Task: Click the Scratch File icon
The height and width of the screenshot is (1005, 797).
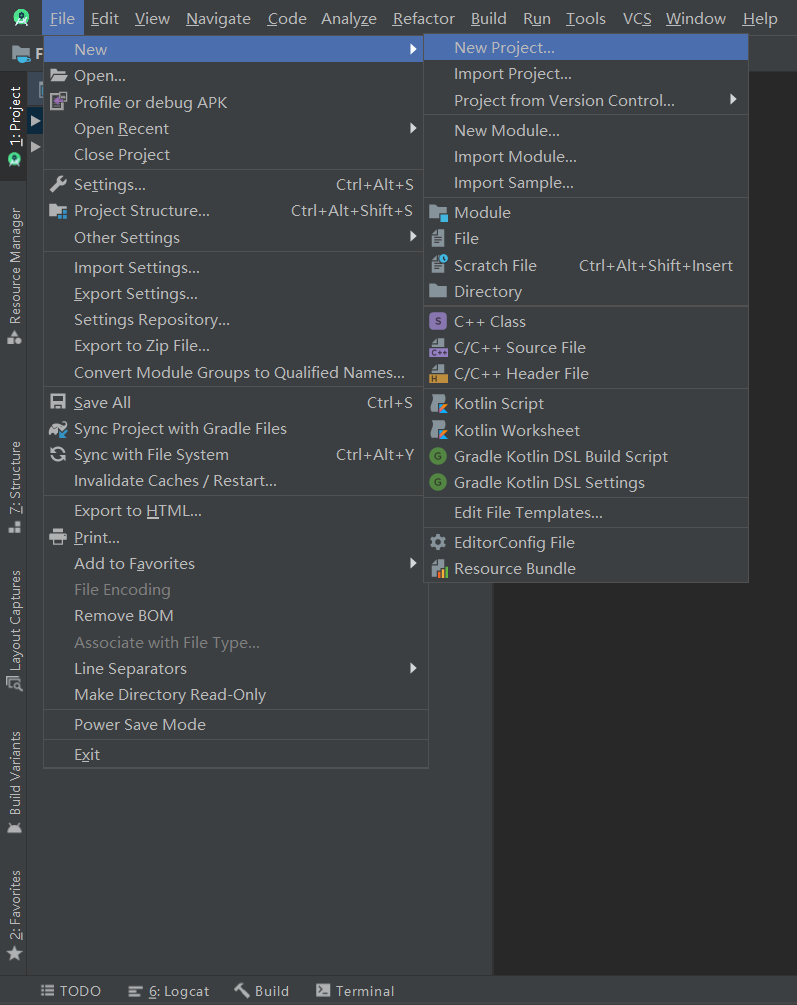Action: (439, 265)
